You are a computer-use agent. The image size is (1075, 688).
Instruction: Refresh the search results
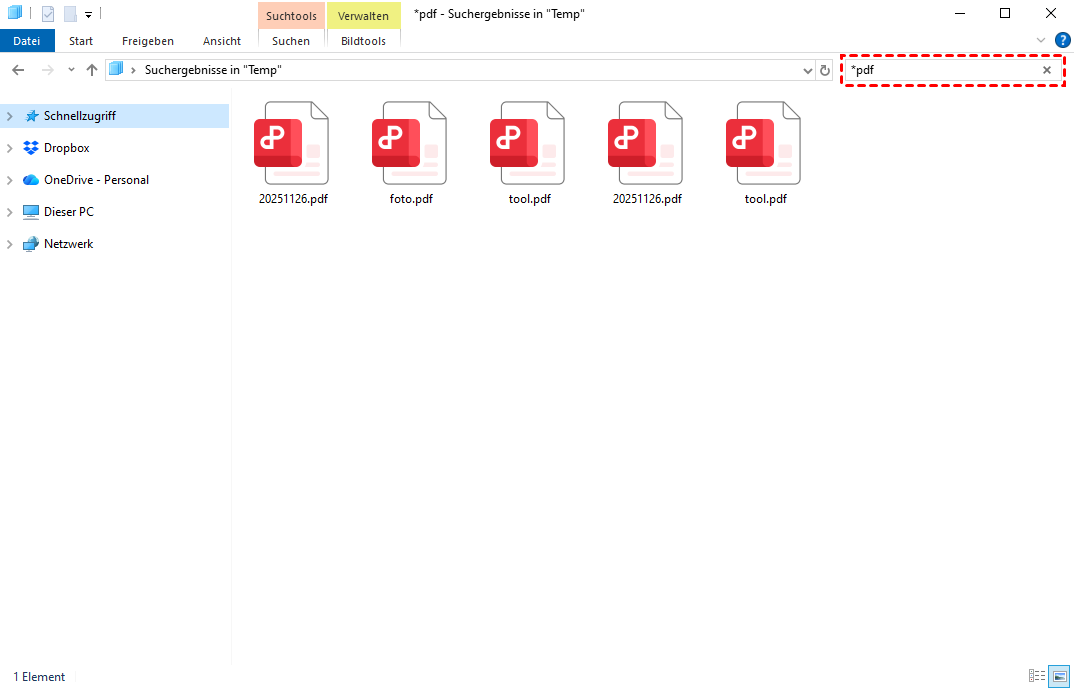pyautogui.click(x=825, y=70)
